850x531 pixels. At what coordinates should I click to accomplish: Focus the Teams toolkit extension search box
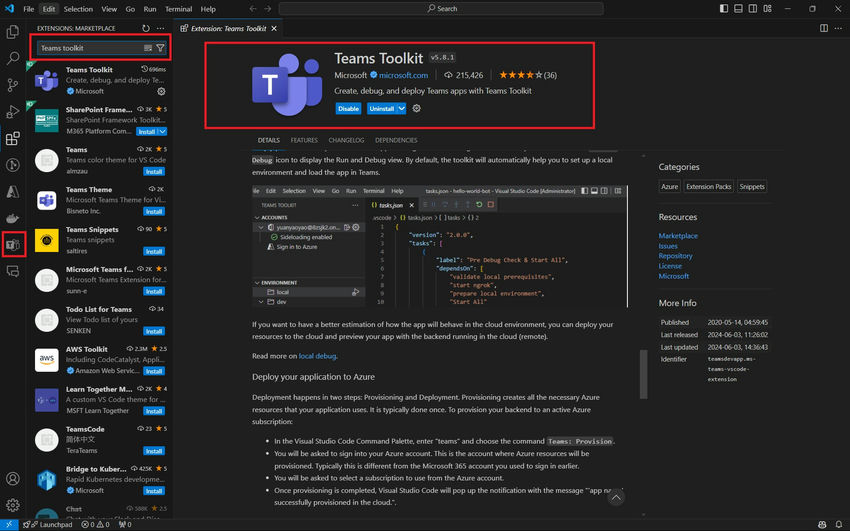coord(89,48)
